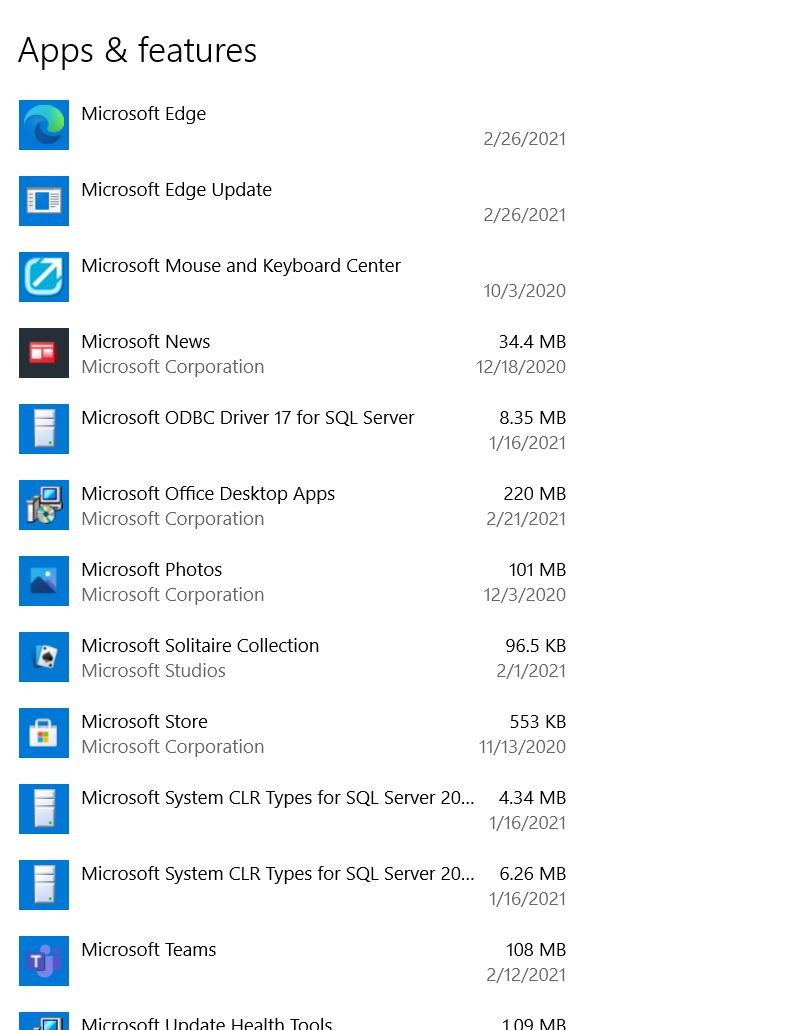Image resolution: width=808 pixels, height=1030 pixels.
Task: Click the 8.35 MB size value
Action: (x=532, y=418)
